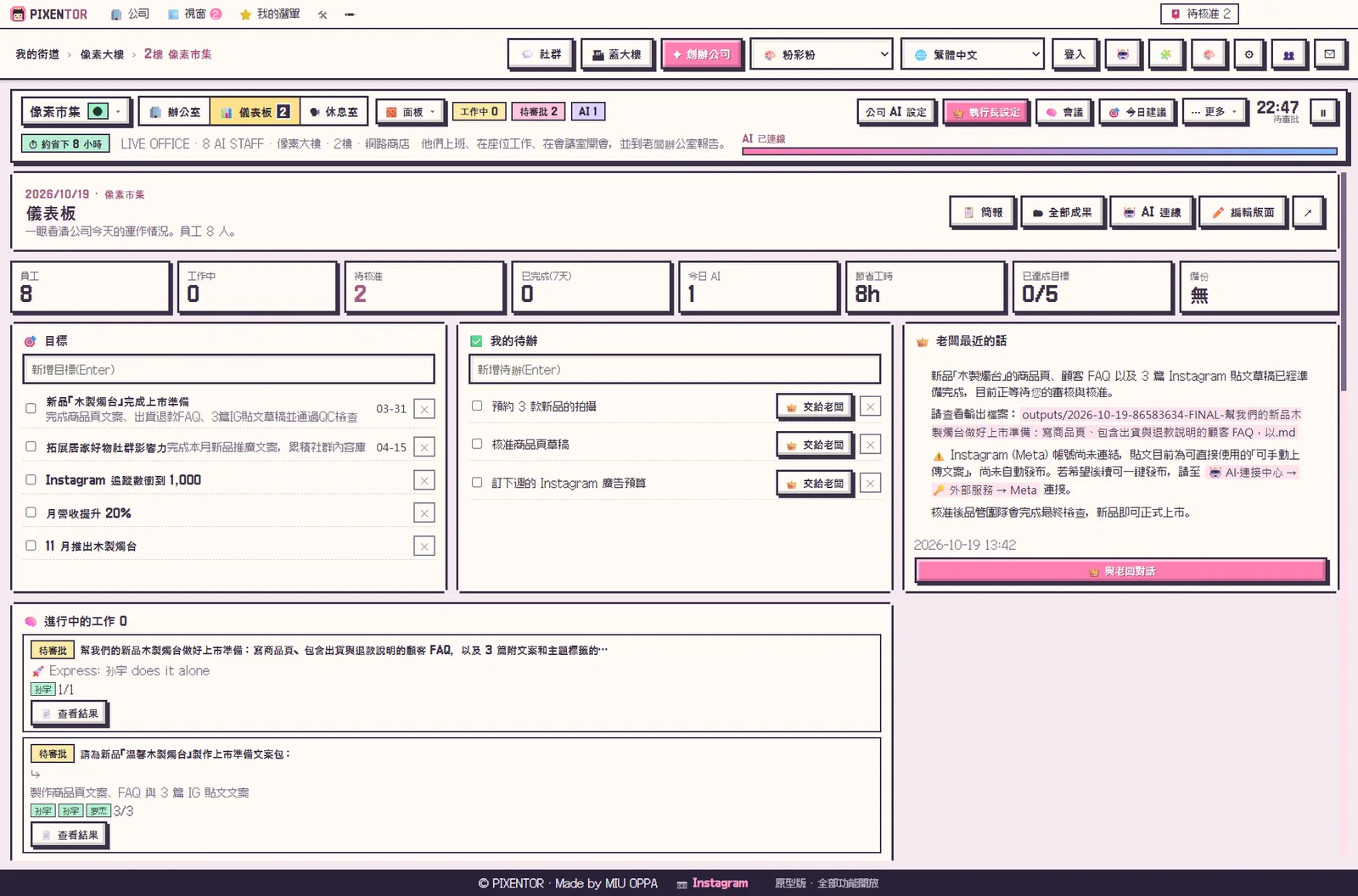Click the 新增目標 input field
This screenshot has height=896, width=1358.
click(228, 369)
